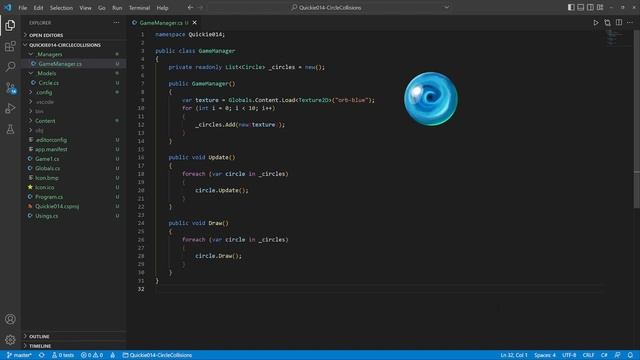Open the Terminal menu

(x=139, y=8)
